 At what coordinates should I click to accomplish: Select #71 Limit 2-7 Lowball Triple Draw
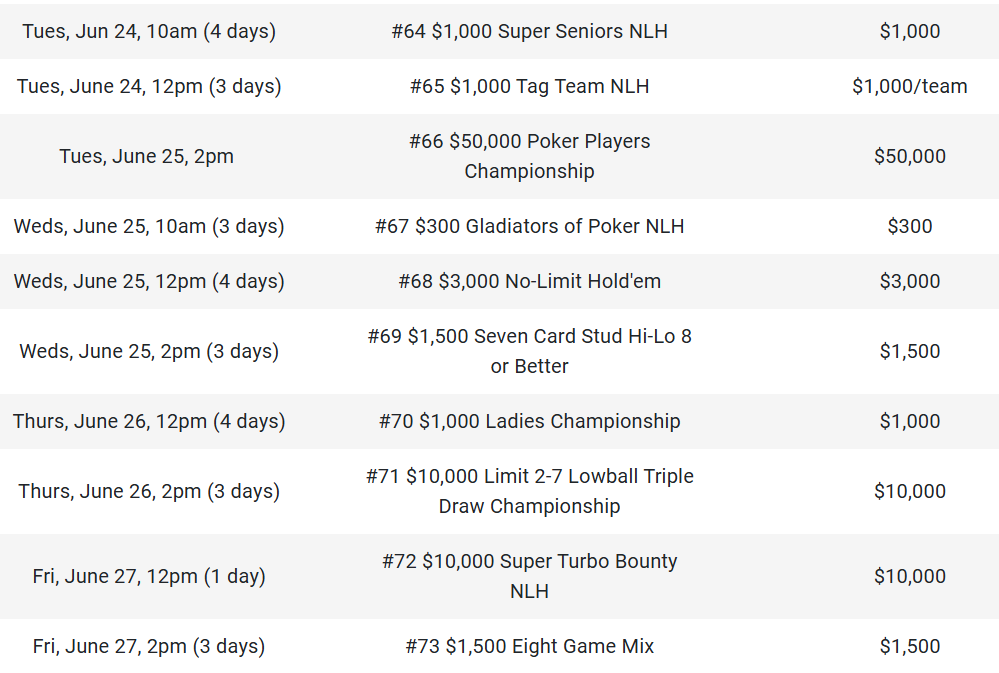tap(529, 491)
